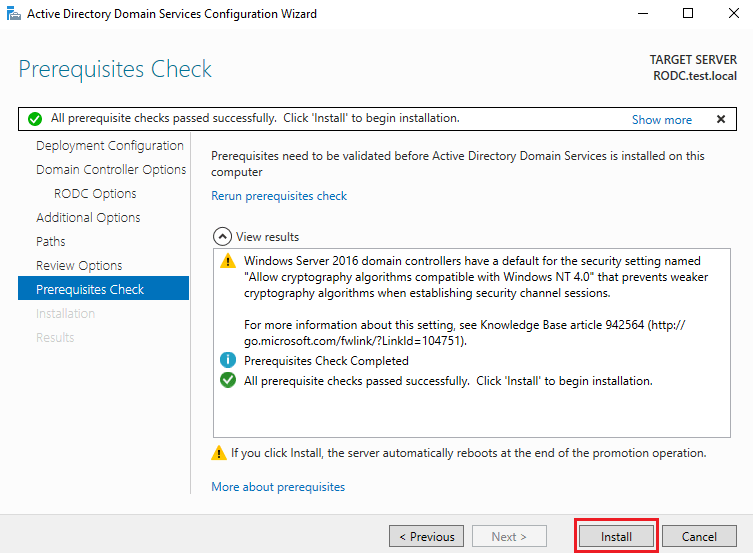Image resolution: width=753 pixels, height=553 pixels.
Task: Go to Additional Options step
Action: 88,218
